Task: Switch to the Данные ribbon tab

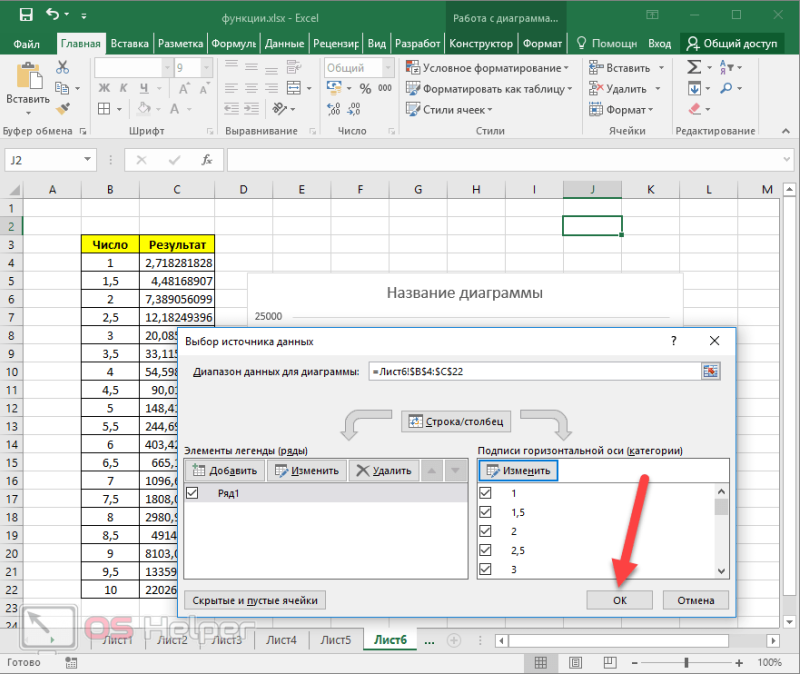Action: pos(284,44)
